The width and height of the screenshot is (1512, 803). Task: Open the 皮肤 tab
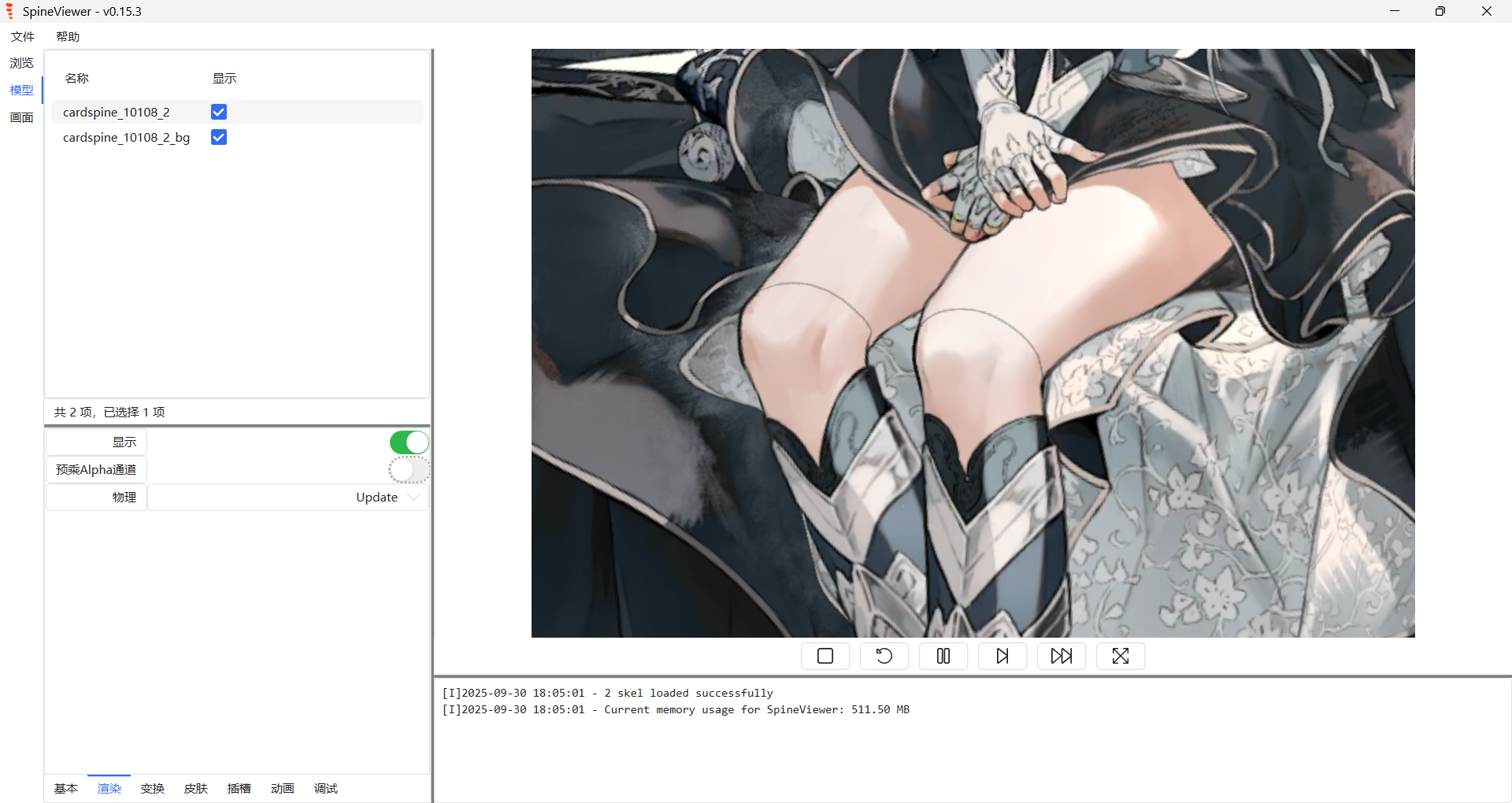click(x=196, y=788)
